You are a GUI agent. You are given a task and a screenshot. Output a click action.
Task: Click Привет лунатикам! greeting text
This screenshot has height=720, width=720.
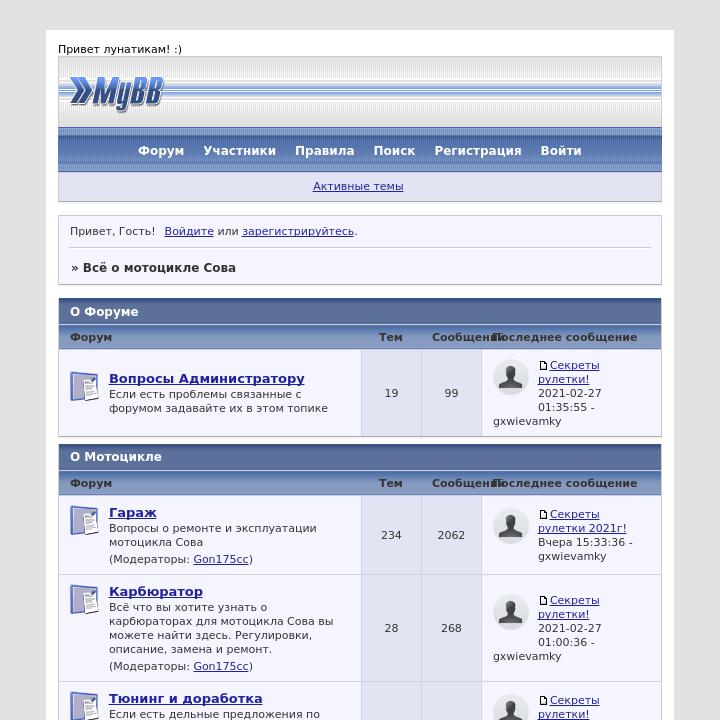pos(120,49)
